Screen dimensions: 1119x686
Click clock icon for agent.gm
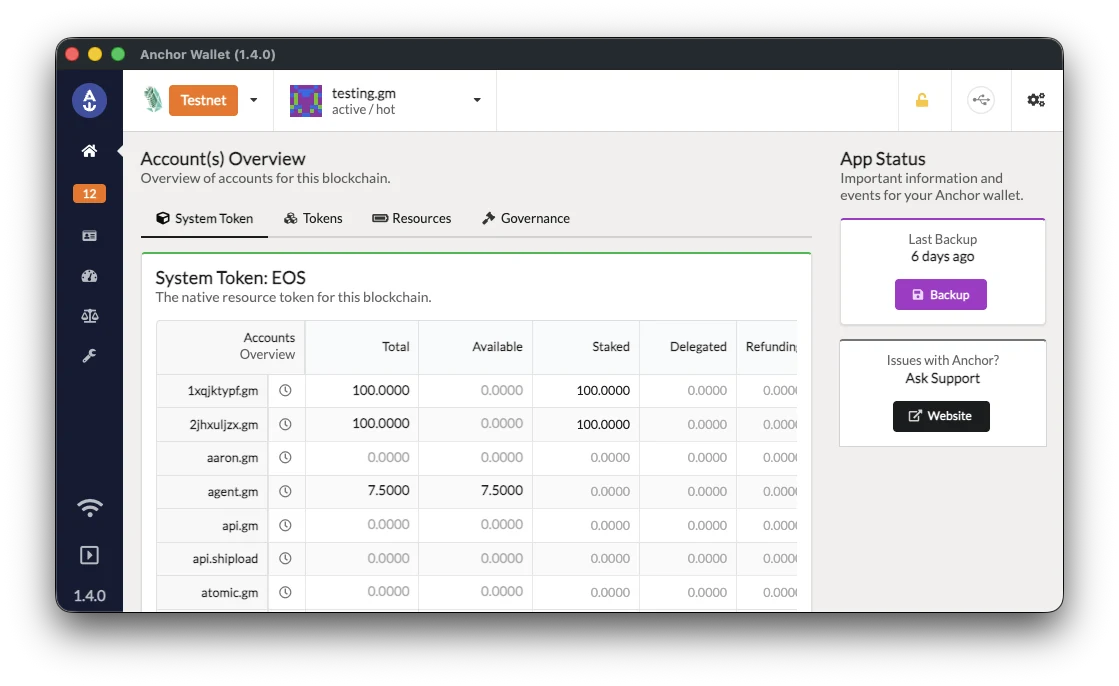click(x=285, y=491)
